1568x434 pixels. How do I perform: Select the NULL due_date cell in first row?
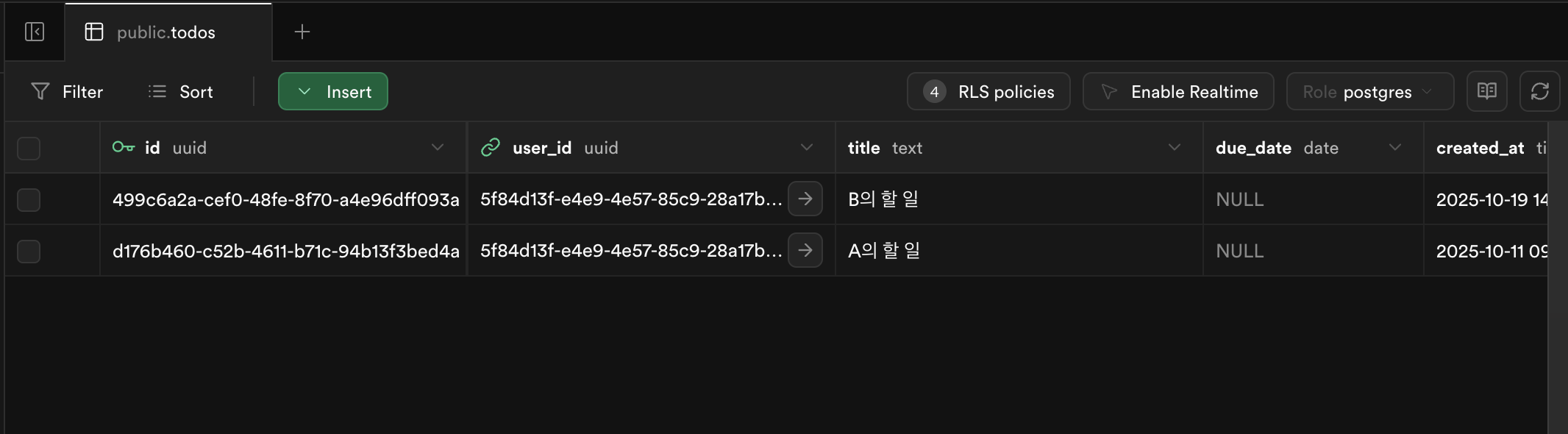point(1314,199)
